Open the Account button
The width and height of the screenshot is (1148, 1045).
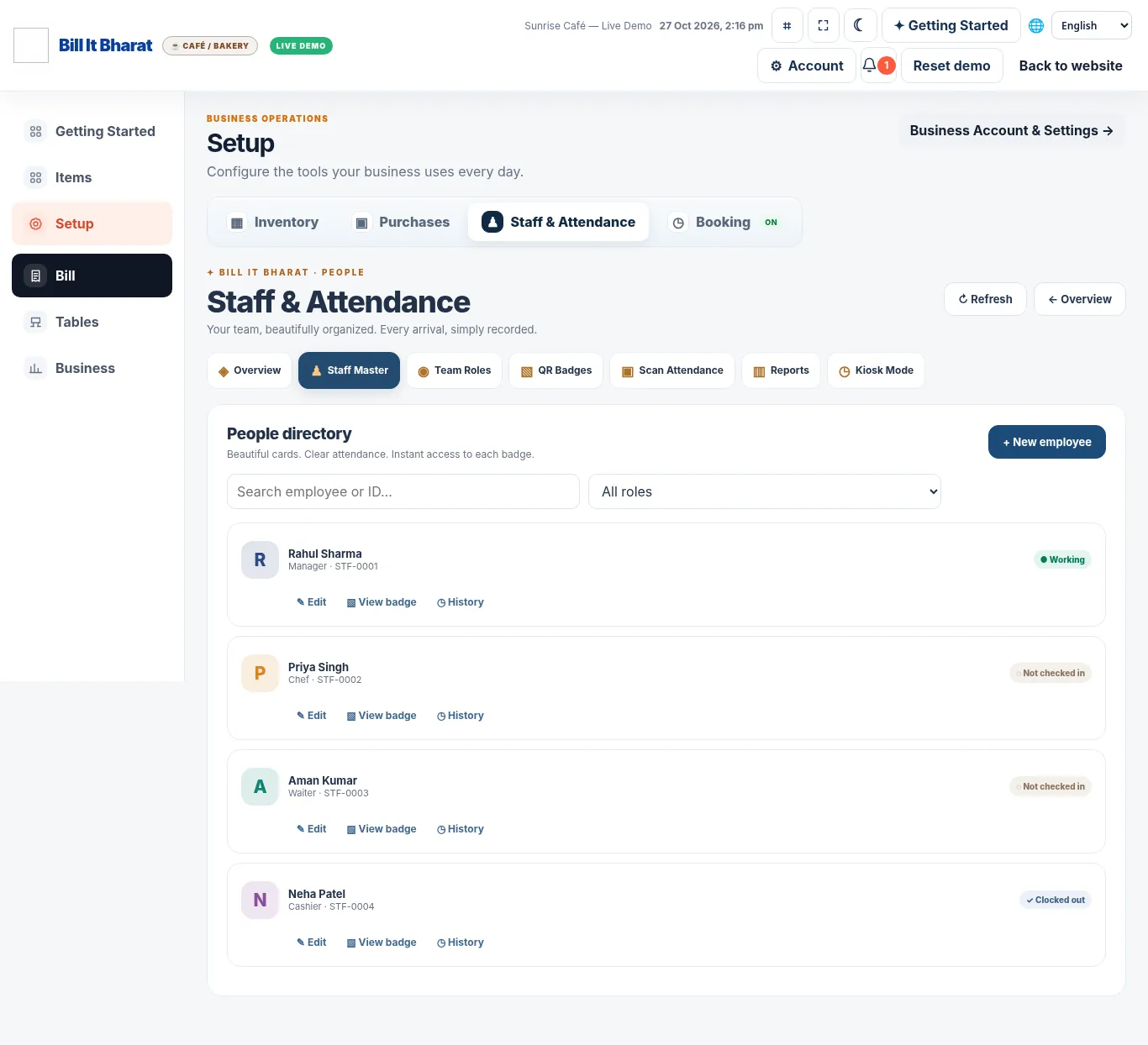[x=807, y=66]
